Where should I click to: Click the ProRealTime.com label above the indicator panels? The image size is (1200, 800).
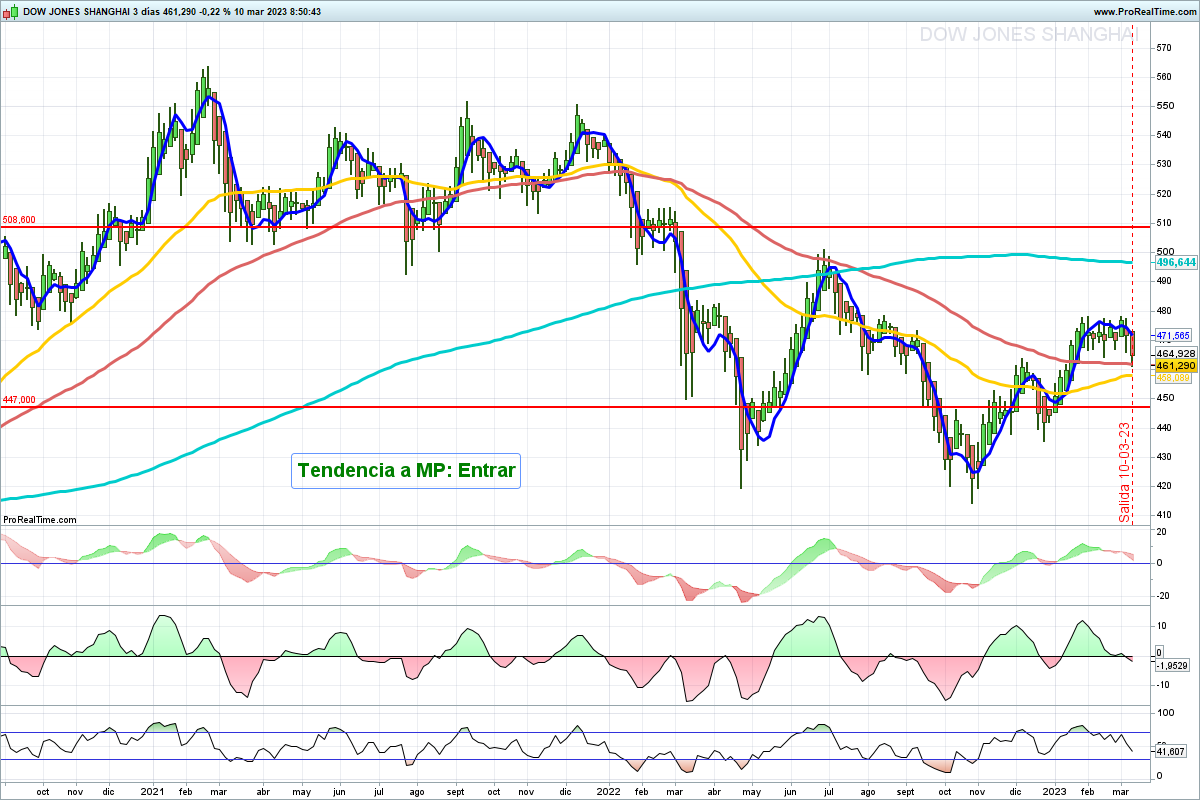click(40, 520)
